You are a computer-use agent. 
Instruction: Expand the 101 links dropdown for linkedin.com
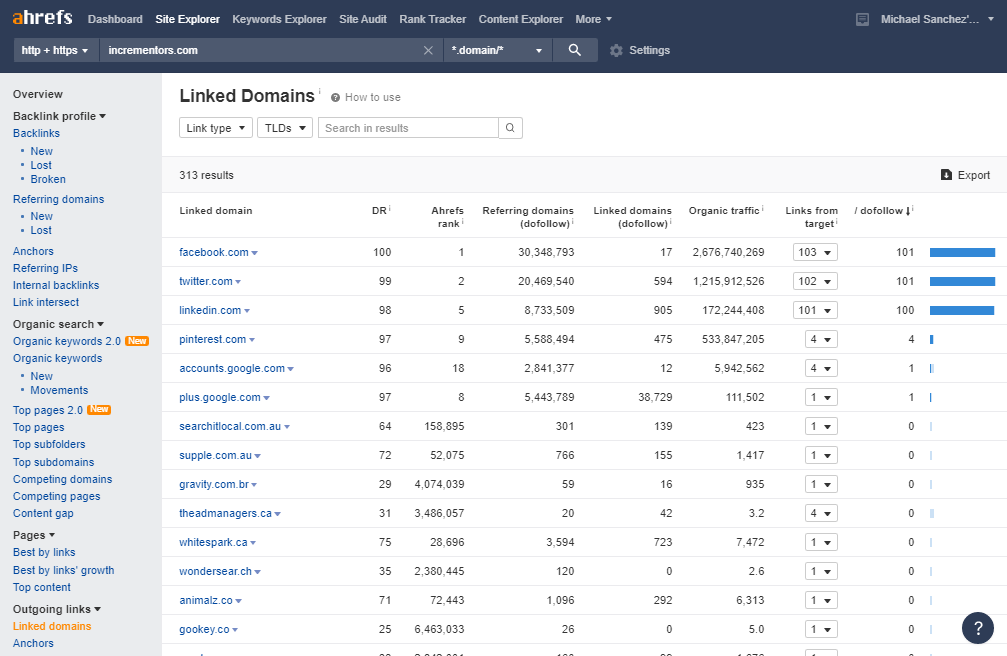click(x=815, y=310)
